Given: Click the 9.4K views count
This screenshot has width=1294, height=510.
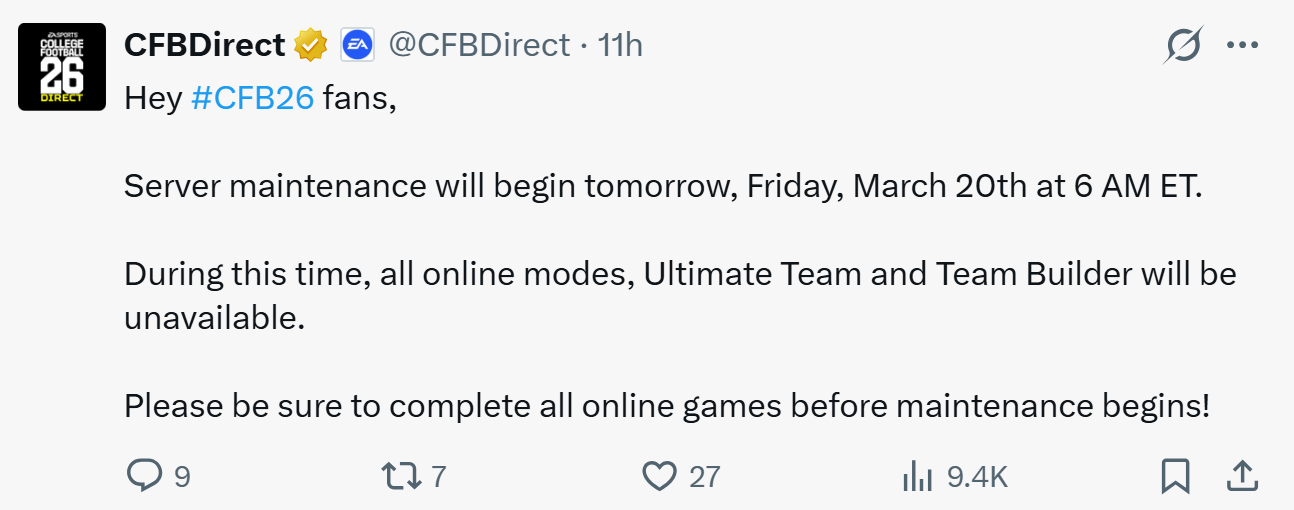Looking at the screenshot, I should click(x=977, y=477).
